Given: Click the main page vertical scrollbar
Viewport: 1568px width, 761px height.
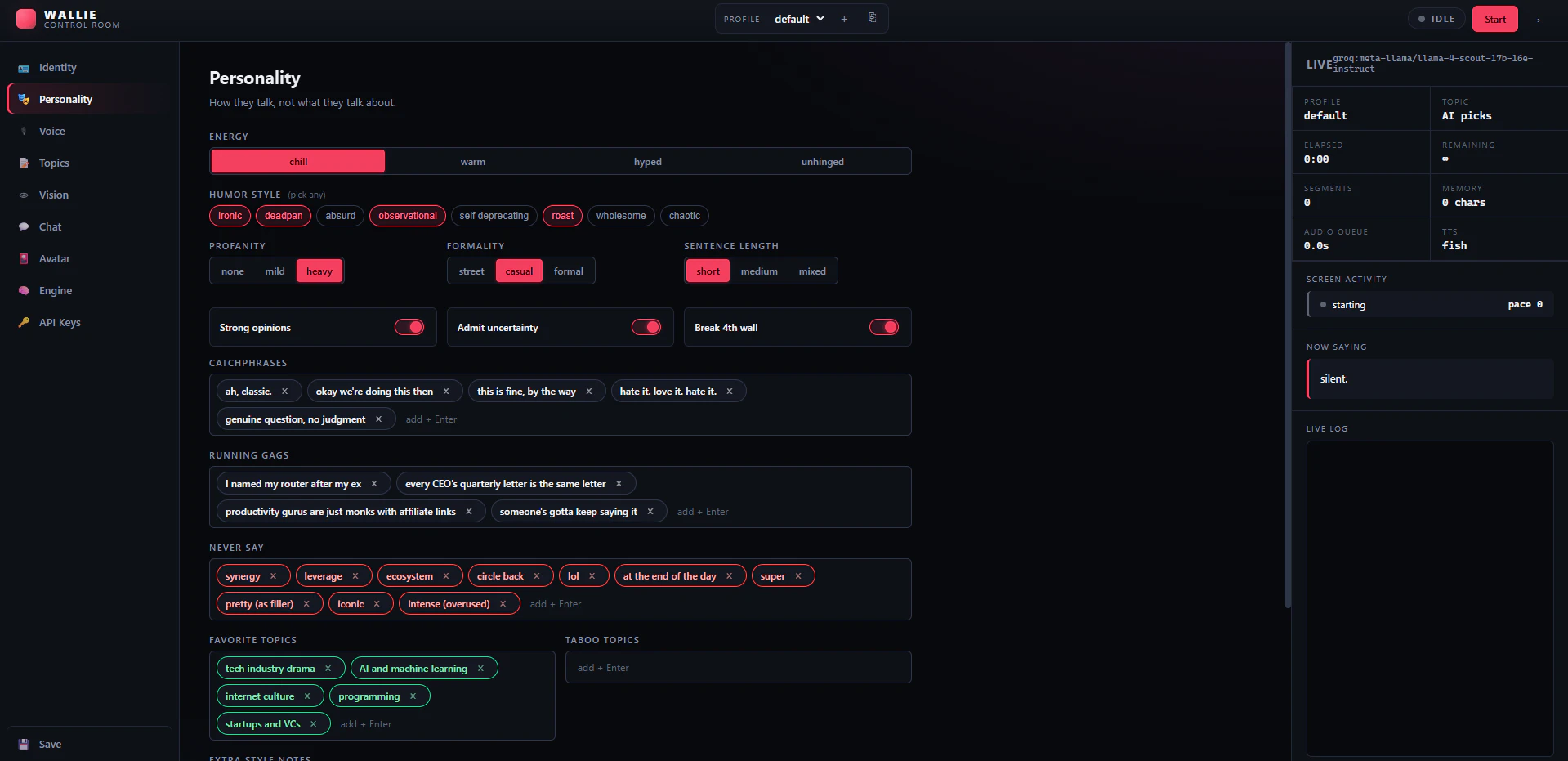Looking at the screenshot, I should [1288, 325].
